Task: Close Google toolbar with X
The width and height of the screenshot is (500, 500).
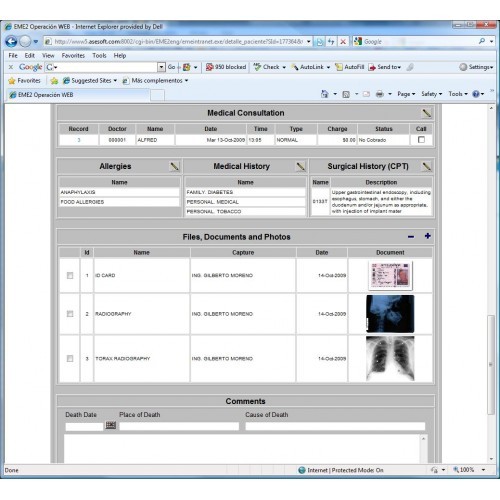Action: (x=11, y=67)
